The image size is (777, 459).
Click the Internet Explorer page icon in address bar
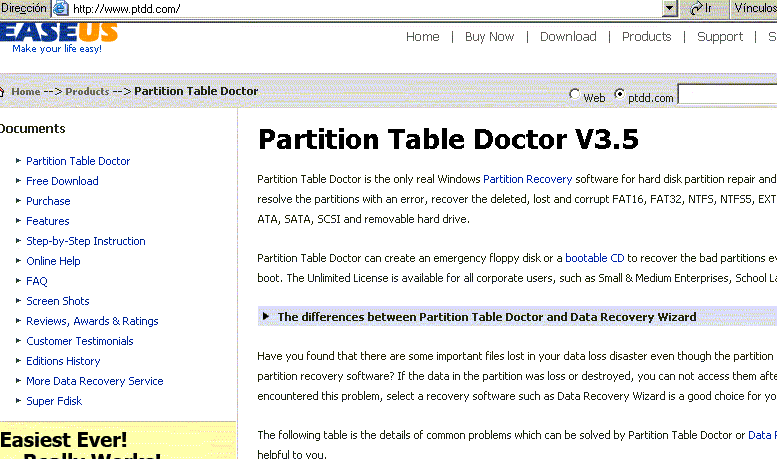[x=60, y=8]
